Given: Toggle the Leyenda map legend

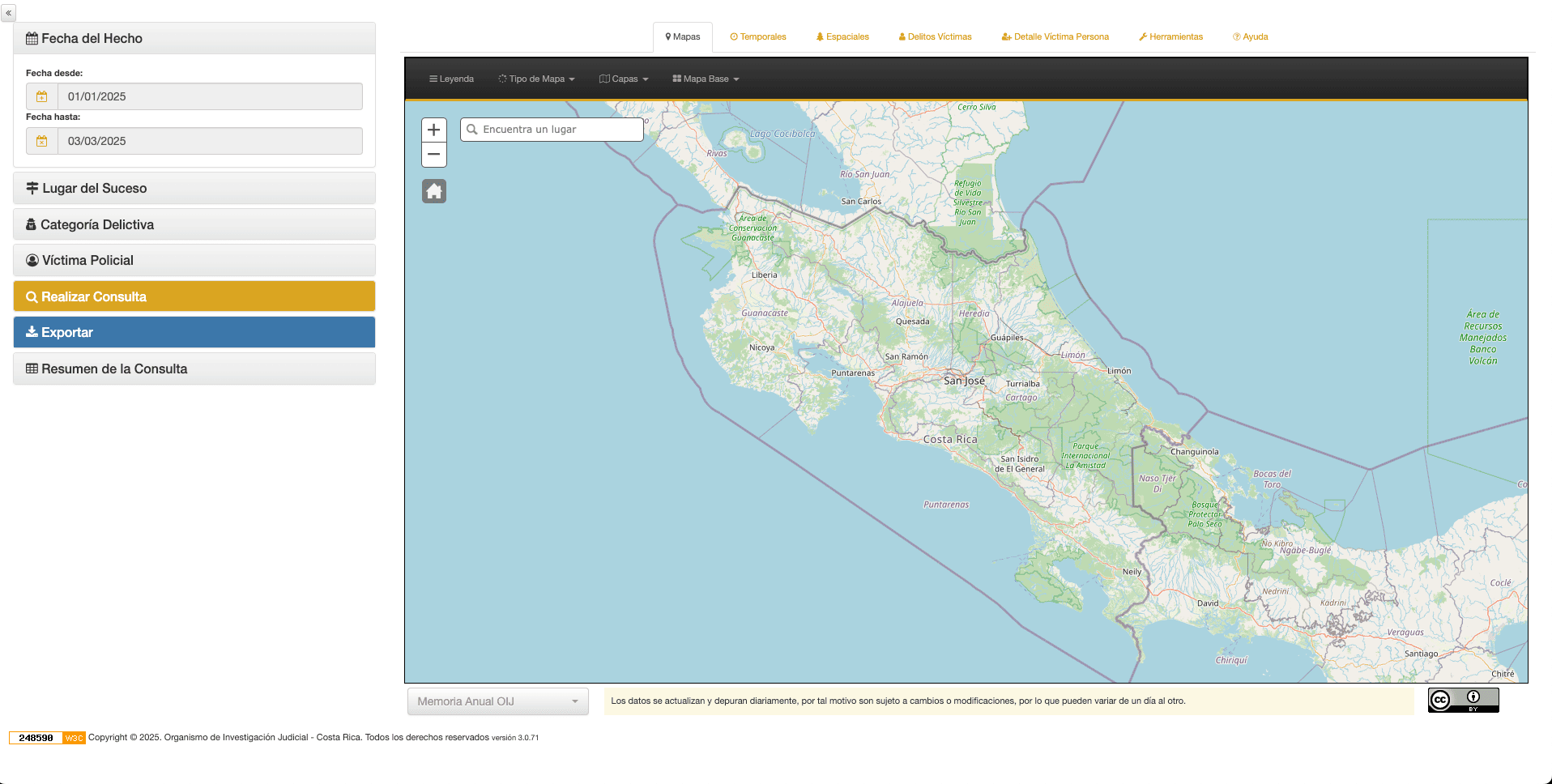Looking at the screenshot, I should (451, 79).
